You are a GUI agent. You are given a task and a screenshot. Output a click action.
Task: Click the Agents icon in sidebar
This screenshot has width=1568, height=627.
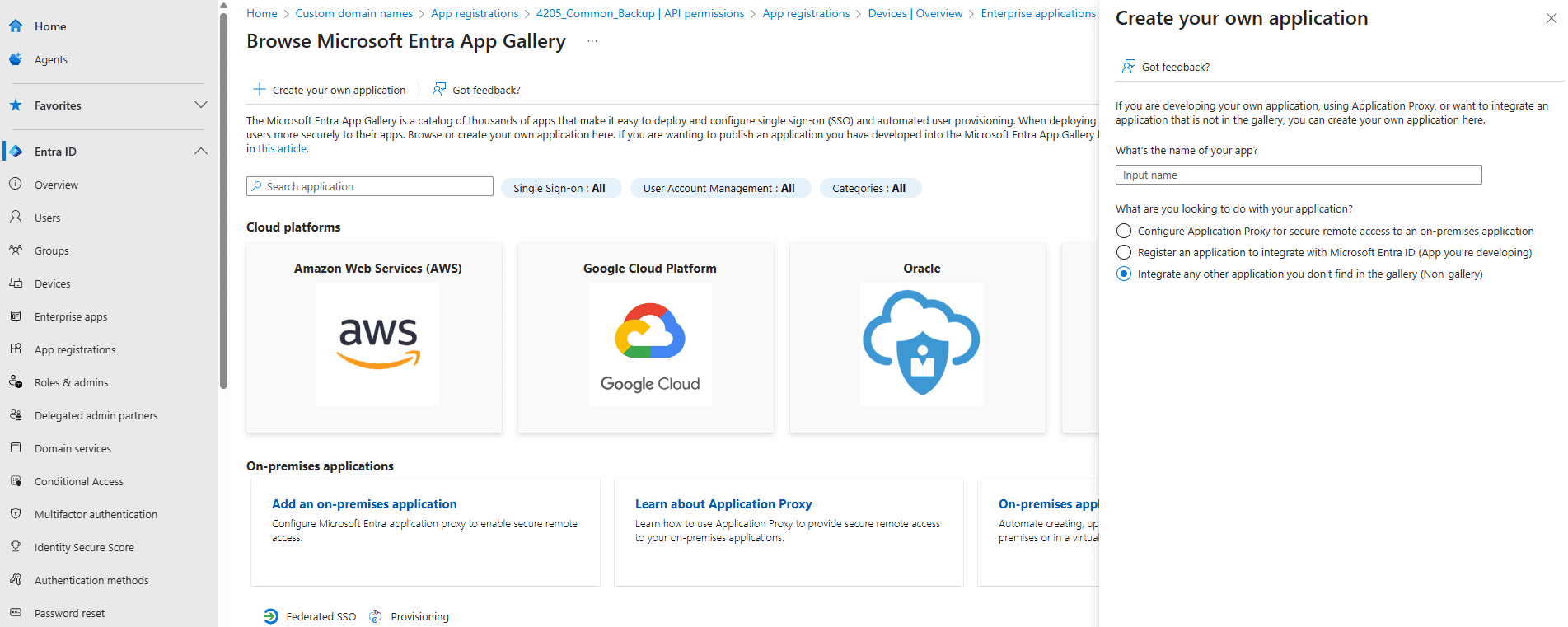(x=16, y=59)
